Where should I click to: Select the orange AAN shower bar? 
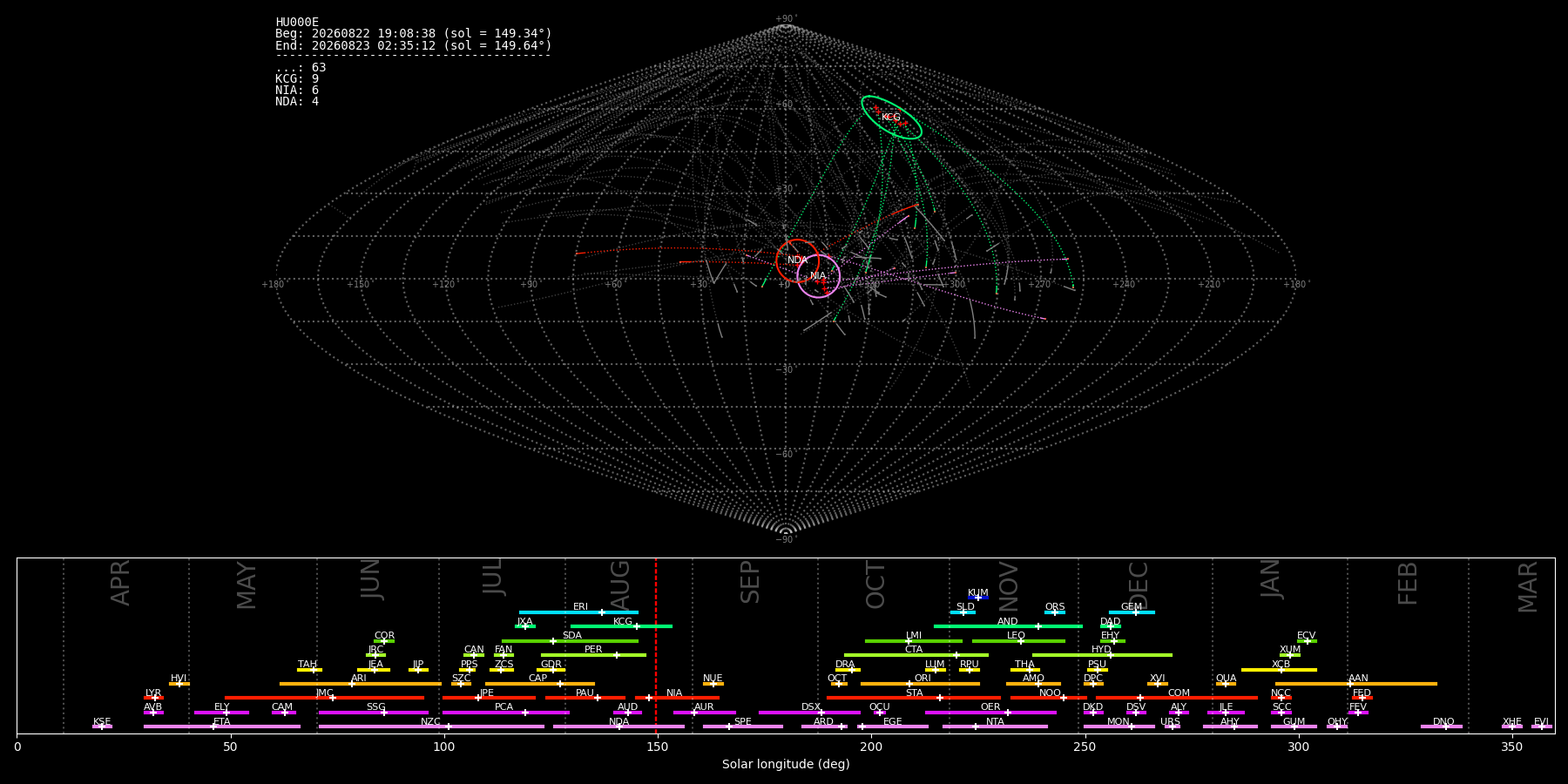[1356, 684]
